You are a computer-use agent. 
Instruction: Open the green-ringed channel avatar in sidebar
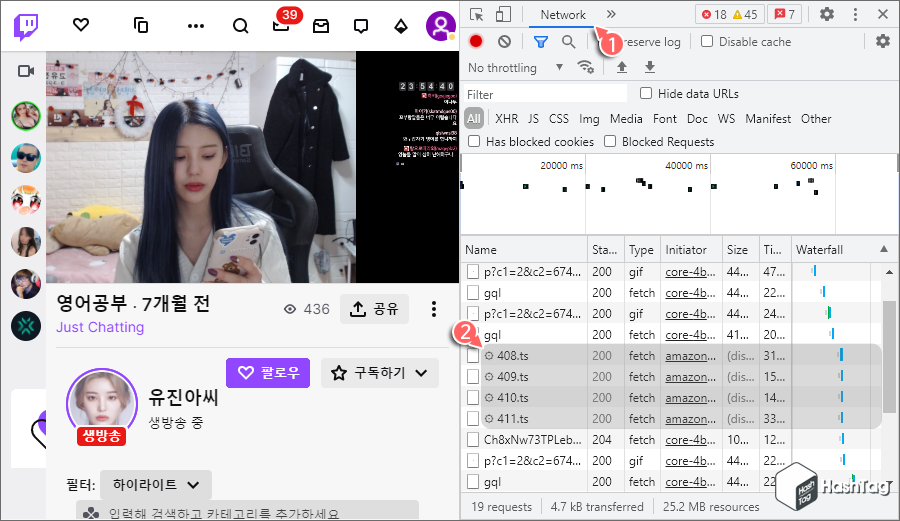coord(26,116)
